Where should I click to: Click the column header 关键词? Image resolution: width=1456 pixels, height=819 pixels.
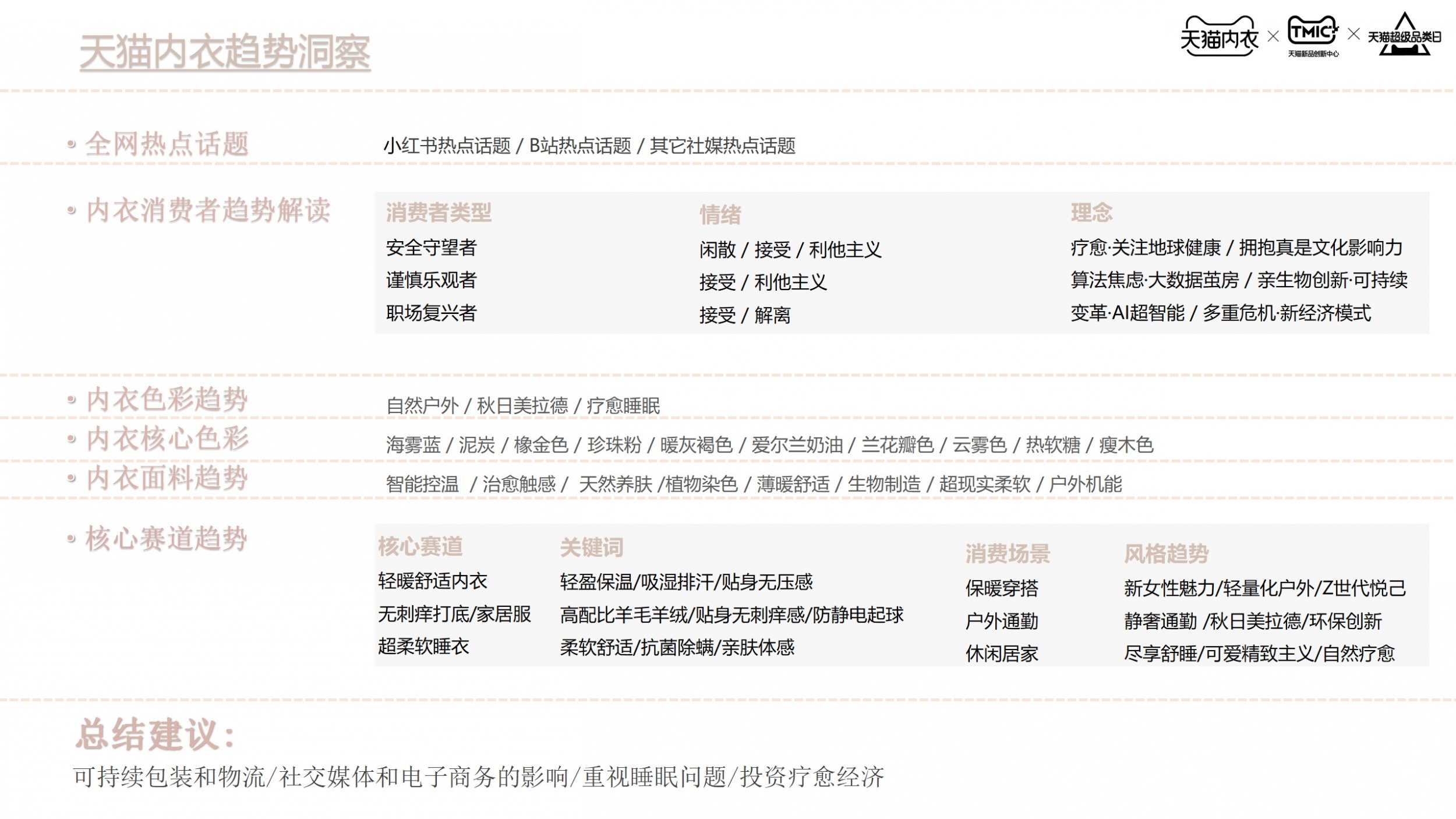point(591,548)
